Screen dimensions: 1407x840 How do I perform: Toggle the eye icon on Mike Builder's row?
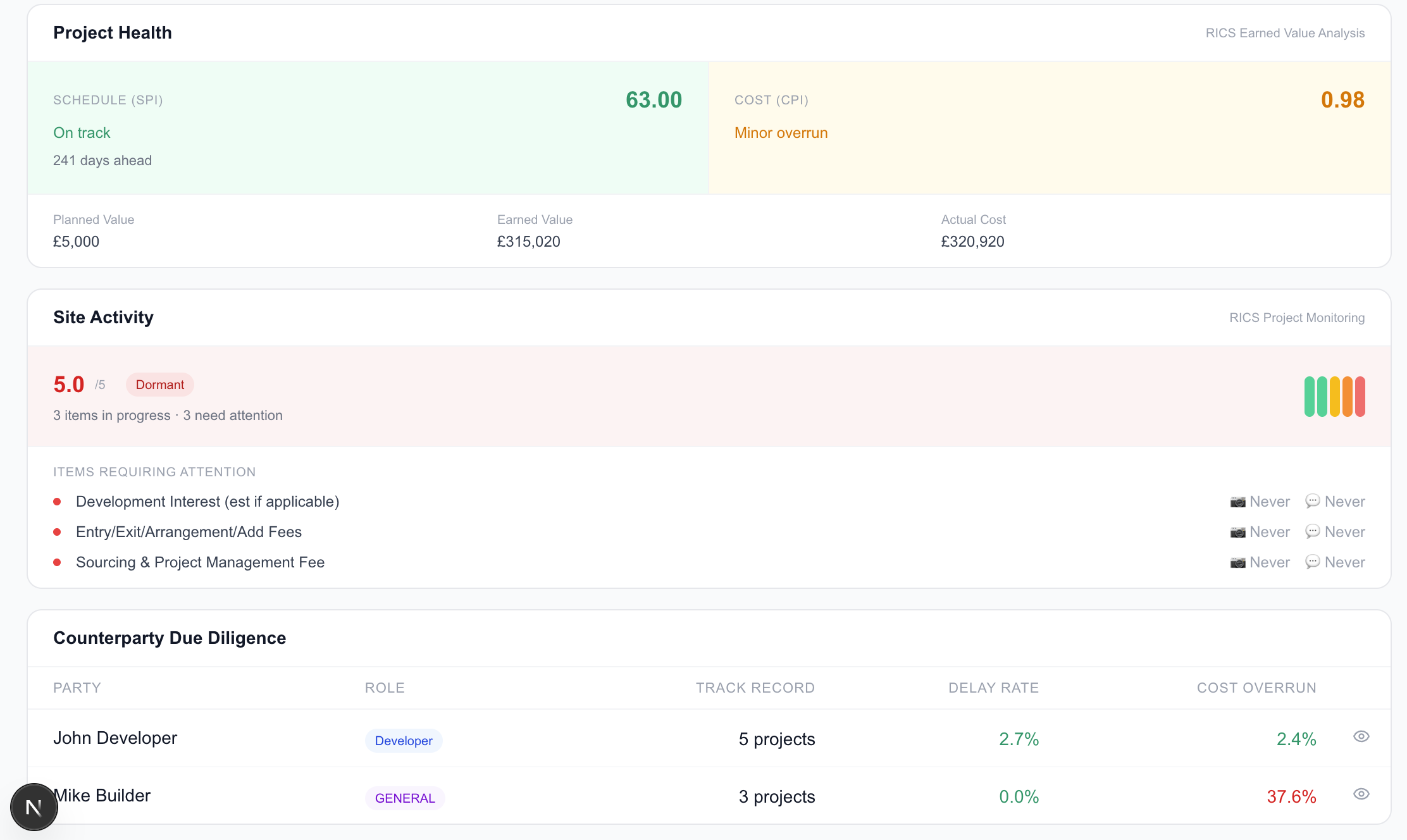(x=1361, y=794)
